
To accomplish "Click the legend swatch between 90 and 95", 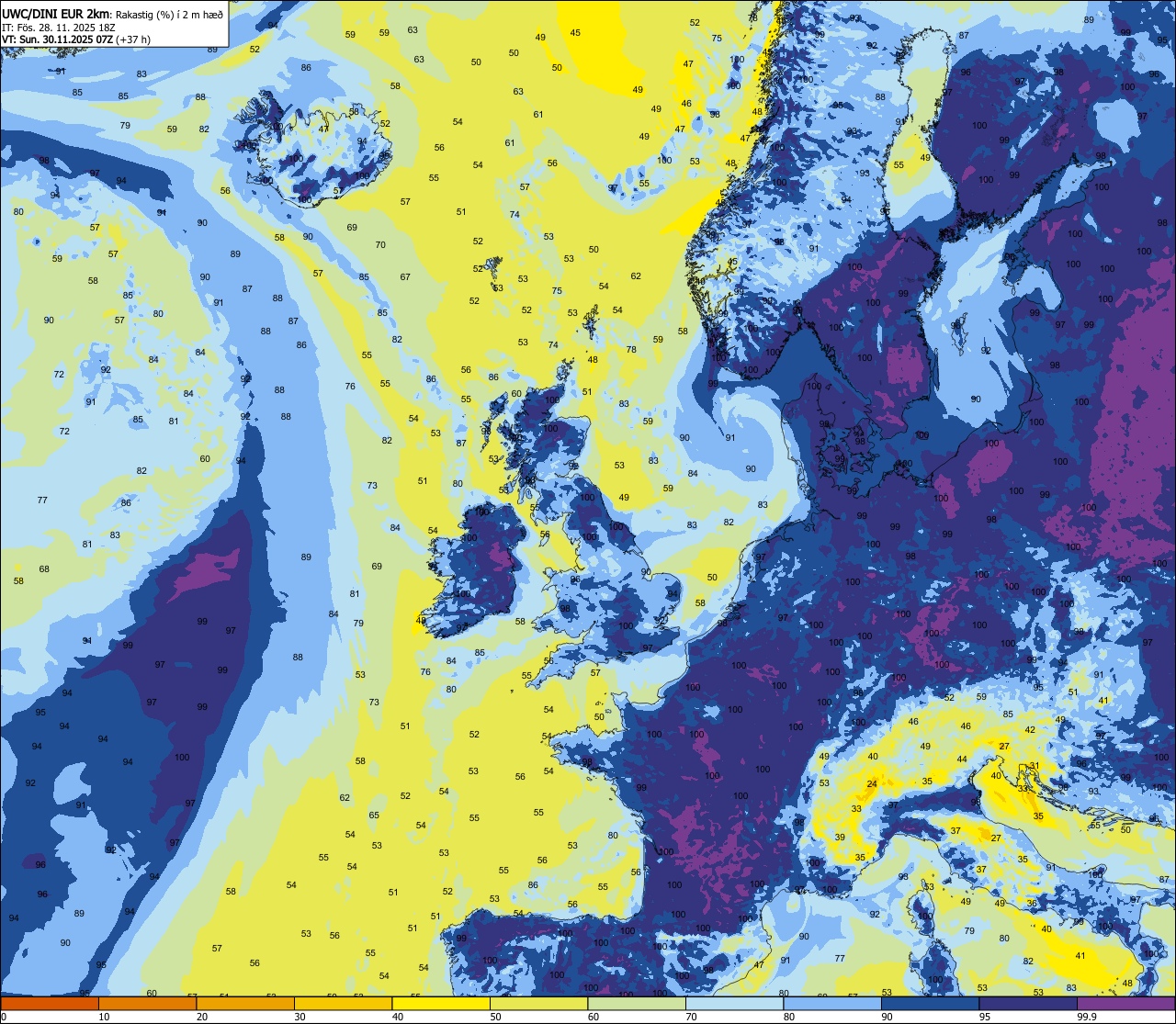I will [930, 1003].
